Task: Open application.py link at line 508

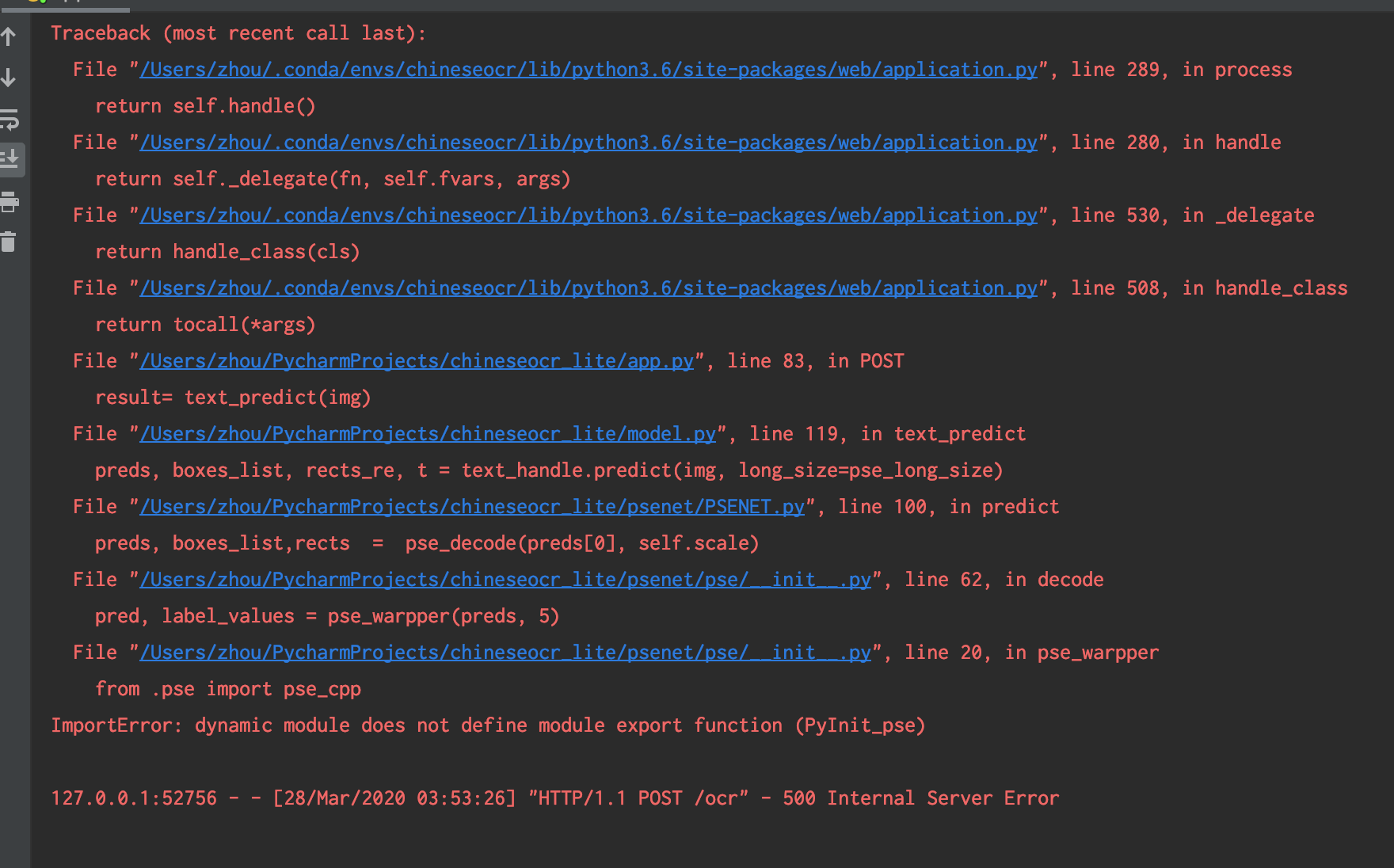Action: pyautogui.click(x=586, y=287)
